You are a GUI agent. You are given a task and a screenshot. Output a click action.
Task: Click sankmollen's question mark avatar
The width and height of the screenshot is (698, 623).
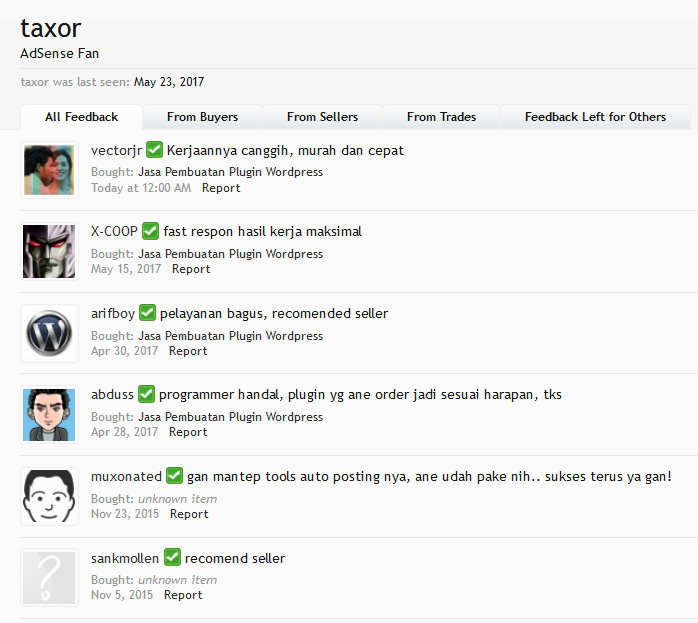tap(49, 578)
